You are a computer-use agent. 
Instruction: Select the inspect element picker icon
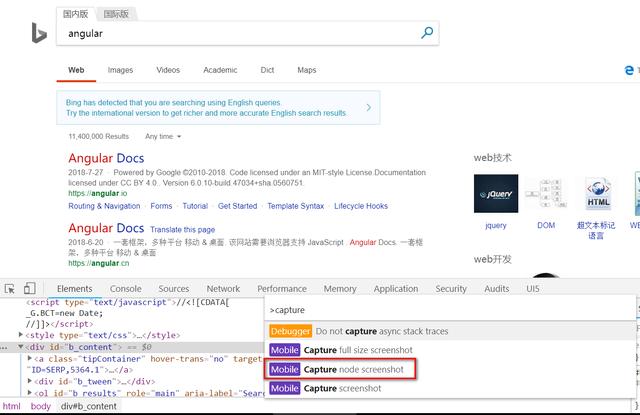tap(9, 289)
